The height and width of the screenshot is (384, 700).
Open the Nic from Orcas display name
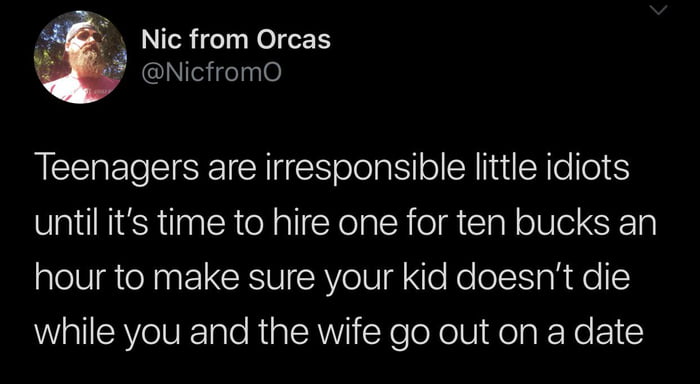(x=236, y=39)
